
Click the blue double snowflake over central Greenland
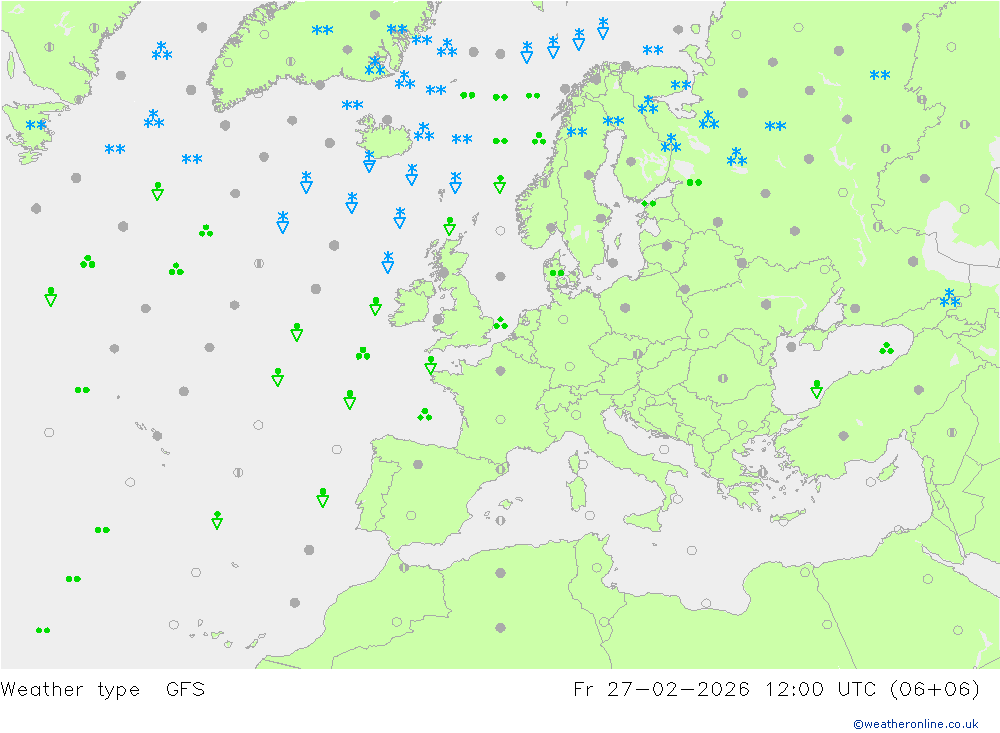pos(322,30)
